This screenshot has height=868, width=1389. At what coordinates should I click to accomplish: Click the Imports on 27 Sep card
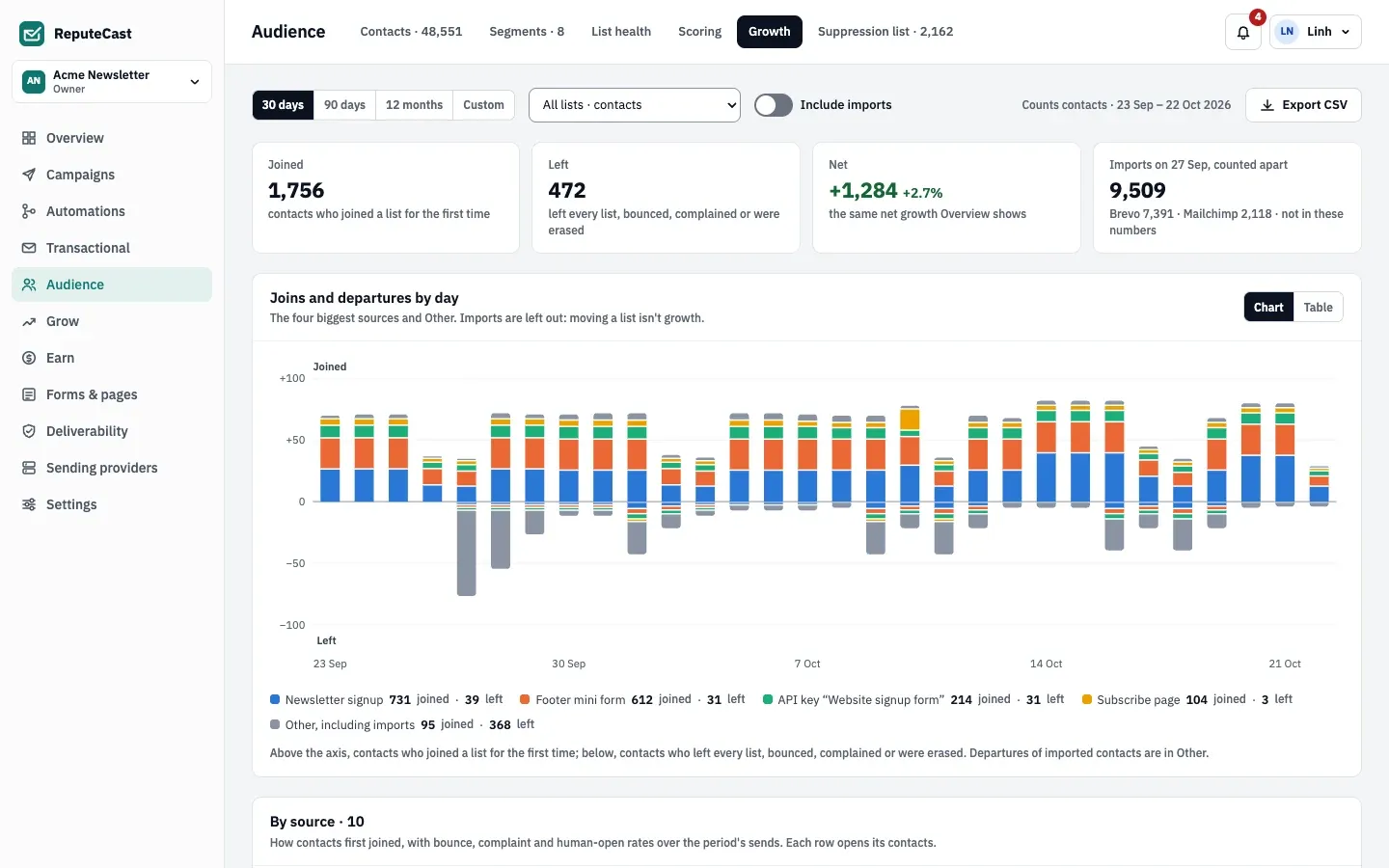pyautogui.click(x=1227, y=198)
